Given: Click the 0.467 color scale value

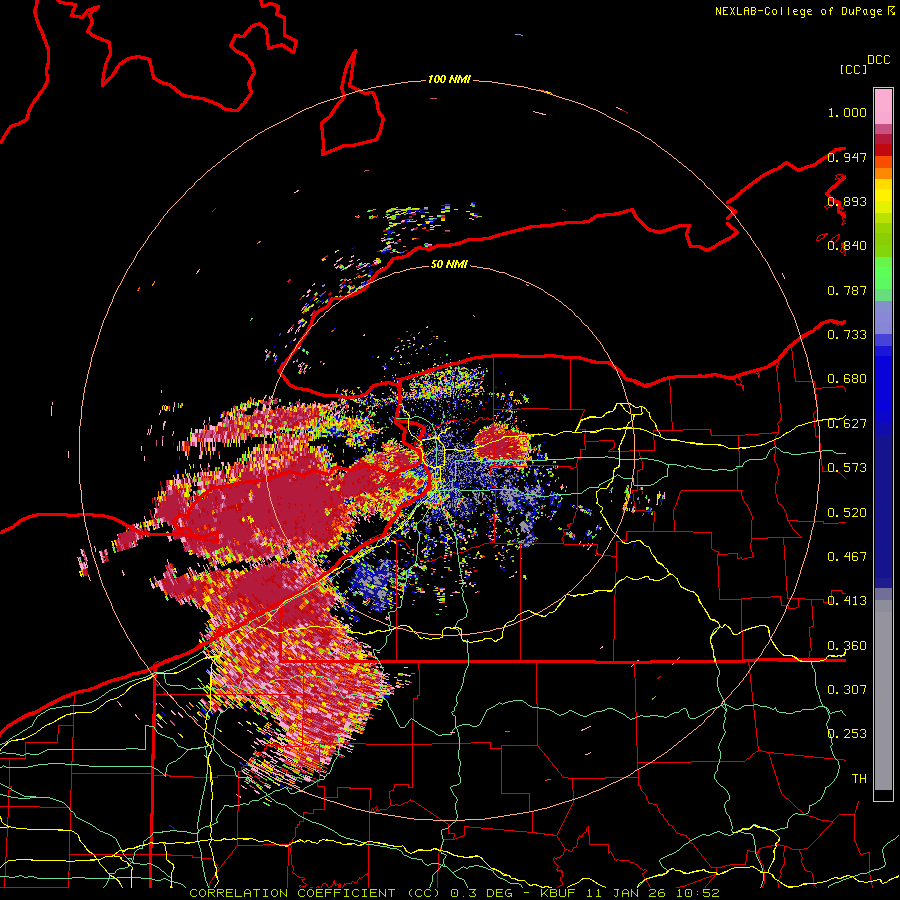Looking at the screenshot, I should (x=847, y=557).
